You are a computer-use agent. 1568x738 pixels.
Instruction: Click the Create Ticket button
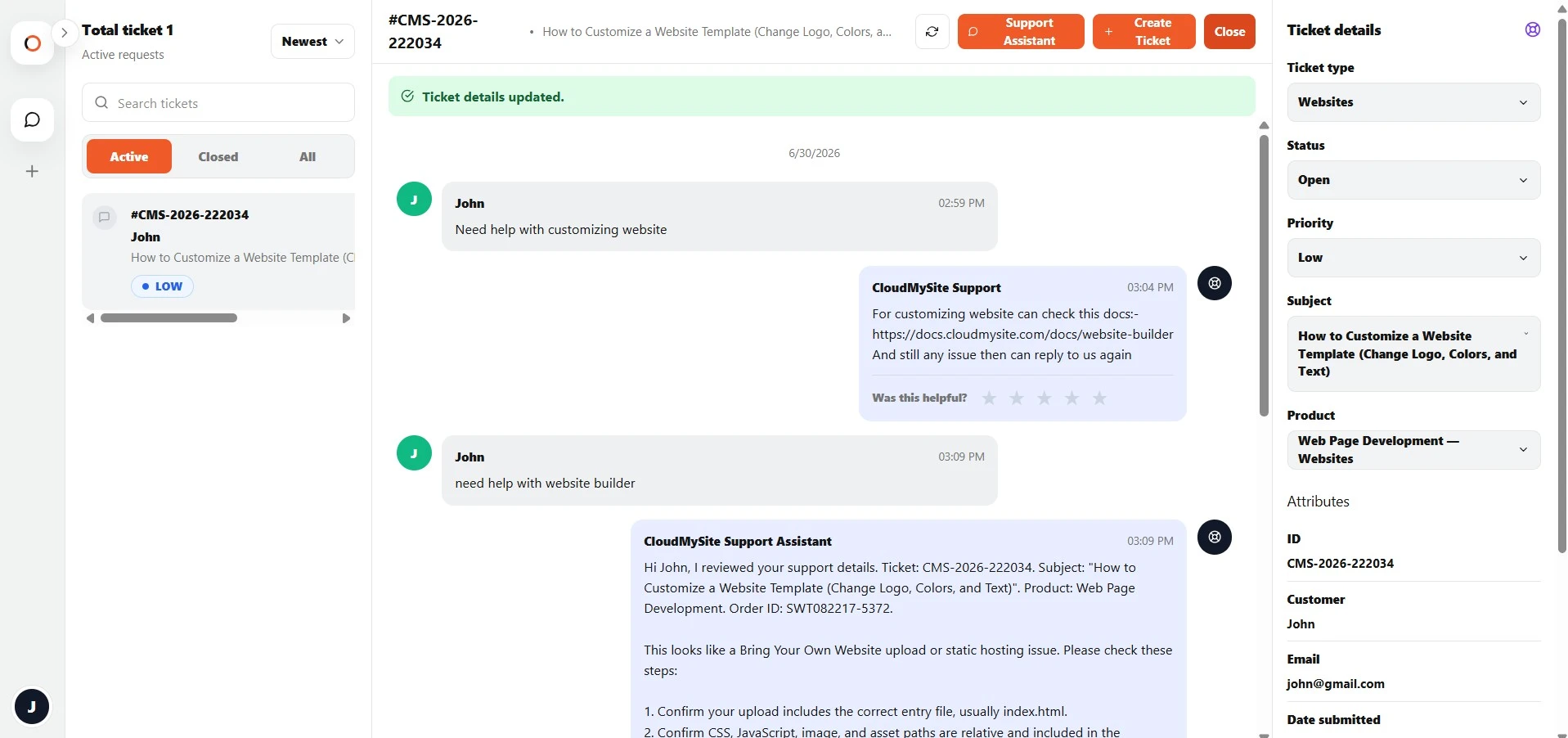[1143, 32]
